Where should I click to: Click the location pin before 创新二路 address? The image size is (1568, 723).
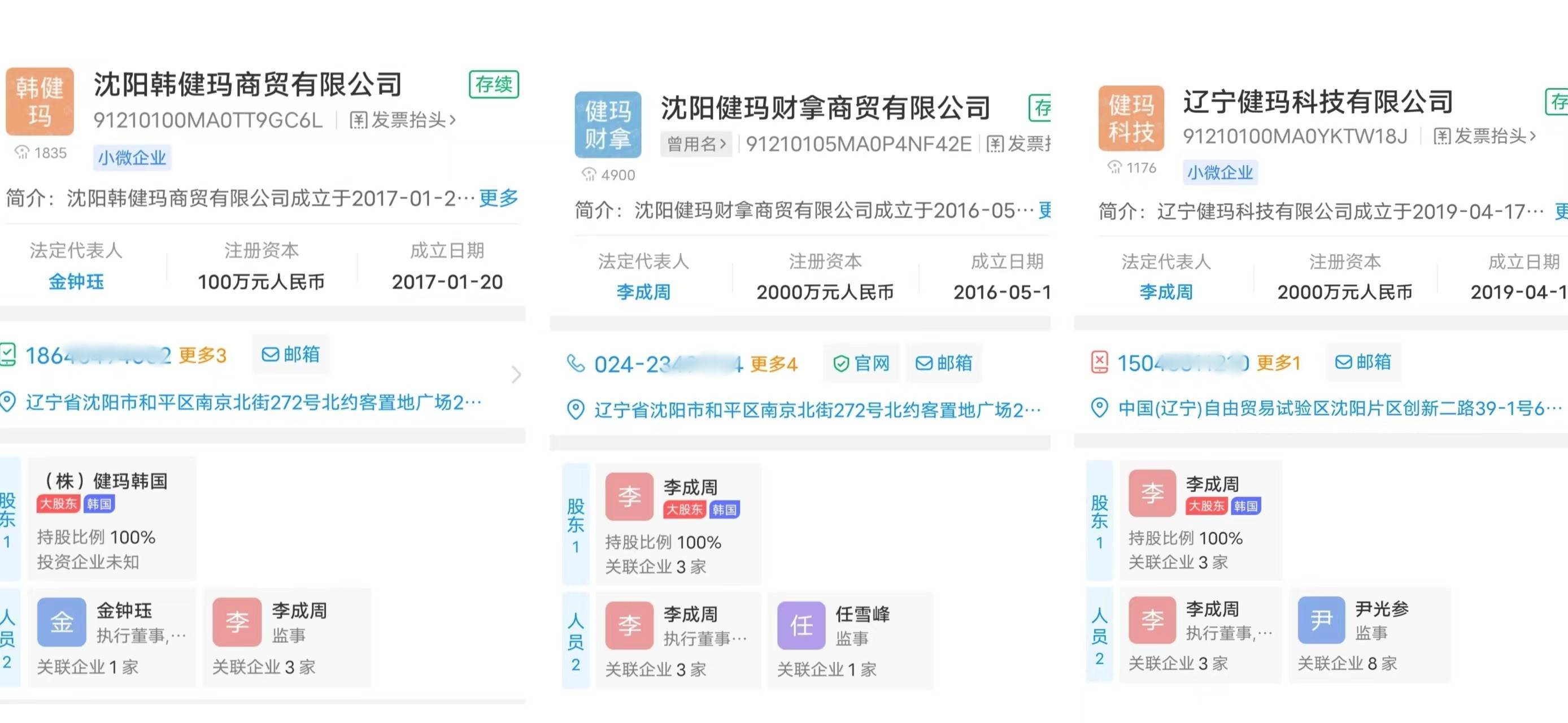point(1099,408)
